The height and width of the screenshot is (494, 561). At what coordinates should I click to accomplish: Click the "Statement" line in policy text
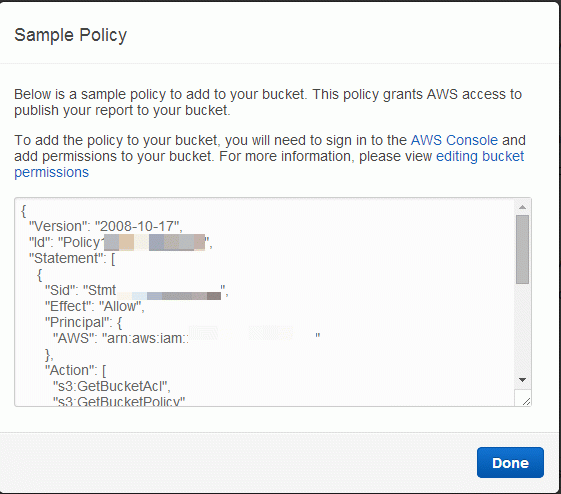pyautogui.click(x=72, y=258)
